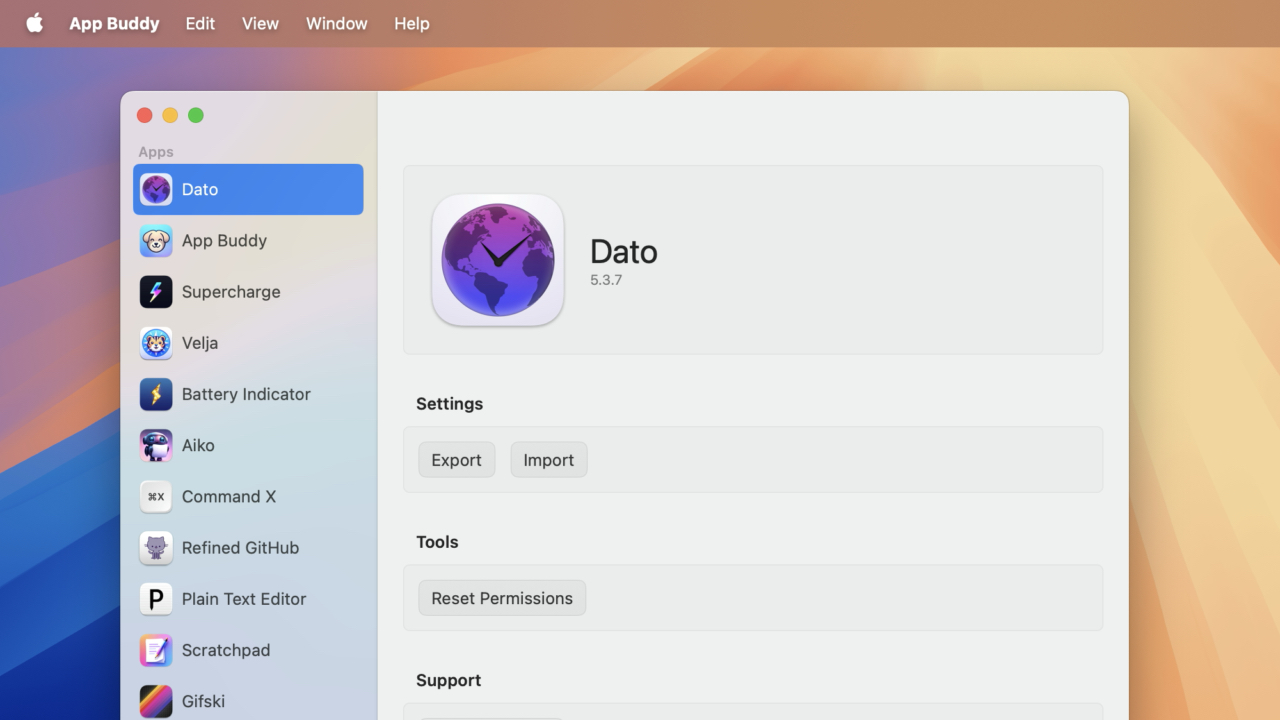Select Aiko in the apps list
The width and height of the screenshot is (1280, 720).
tap(248, 445)
